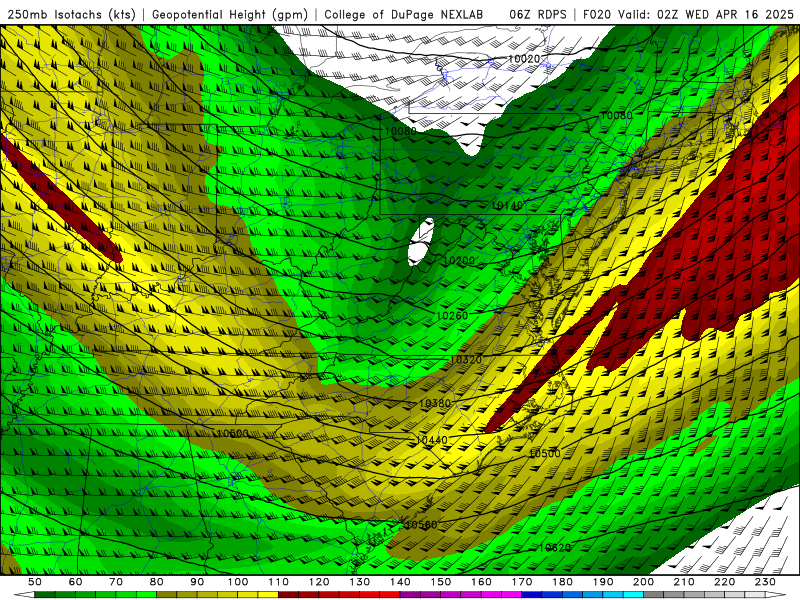Click the 10380 height contour label
This screenshot has width=800, height=600.
point(435,404)
